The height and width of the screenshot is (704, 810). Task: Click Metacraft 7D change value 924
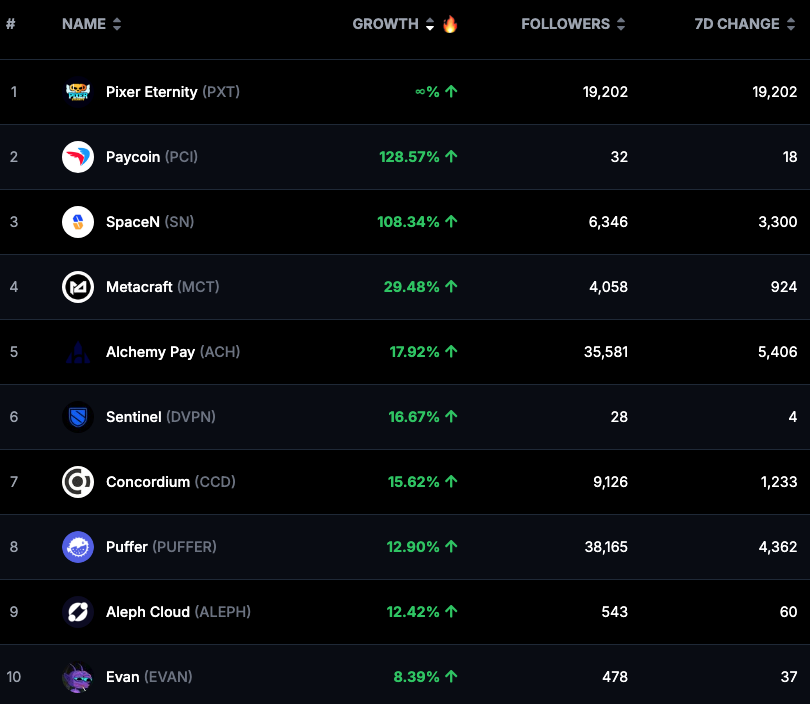[x=784, y=287]
